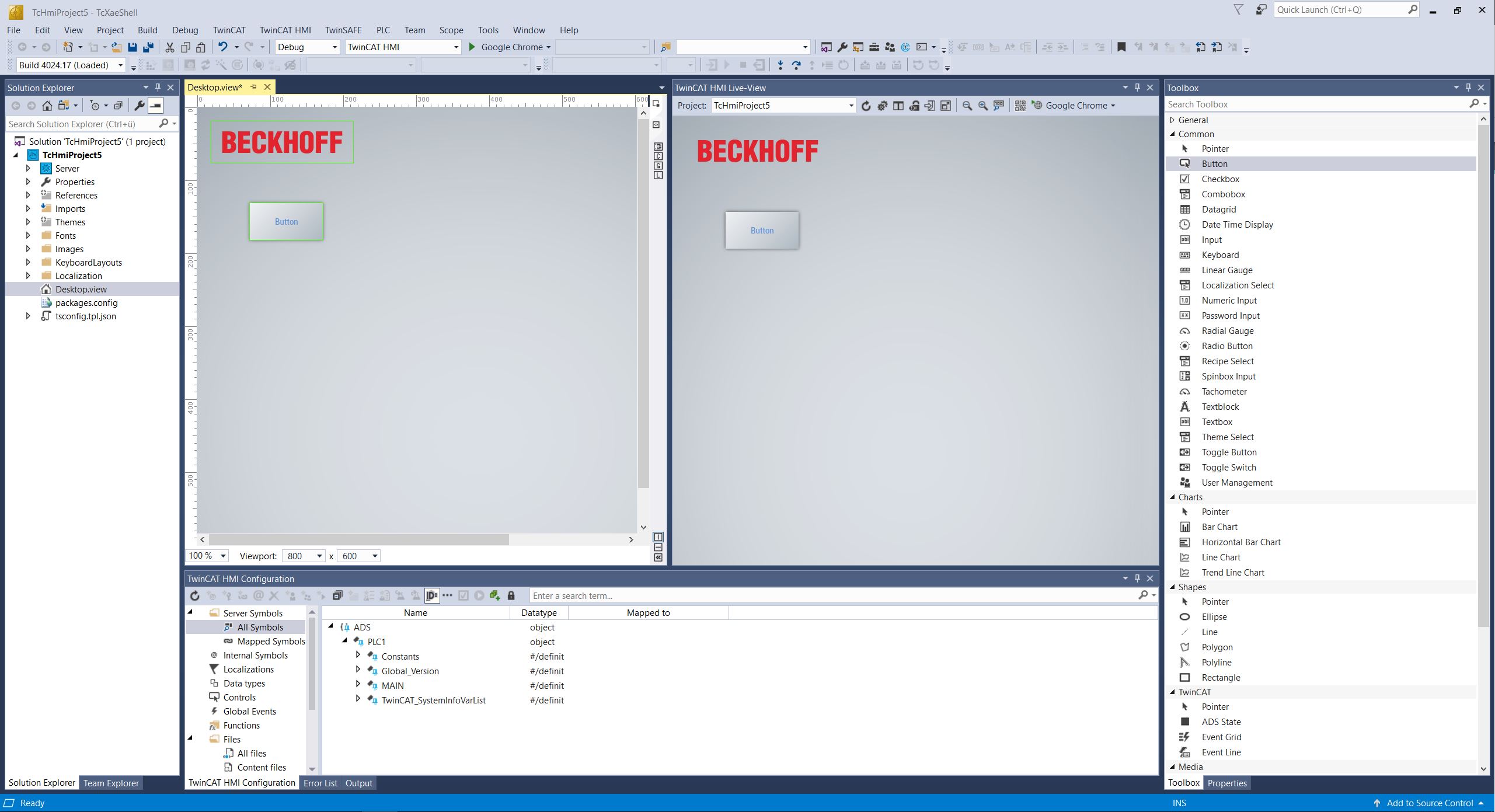Click the Save All toolbar icon
Image resolution: width=1495 pixels, height=812 pixels.
click(148, 47)
